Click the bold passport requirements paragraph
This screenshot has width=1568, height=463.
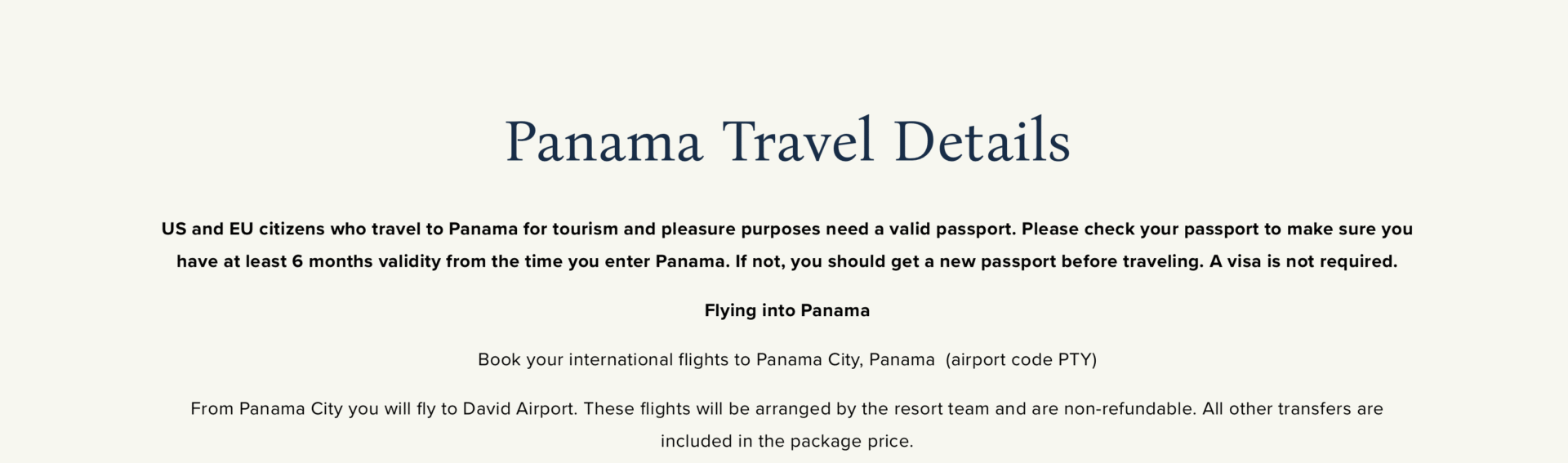[x=787, y=245]
